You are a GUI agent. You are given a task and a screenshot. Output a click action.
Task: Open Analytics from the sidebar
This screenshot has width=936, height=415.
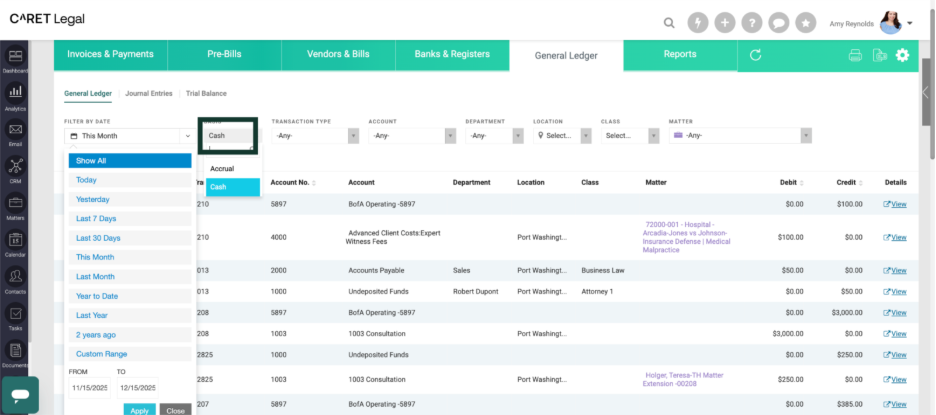(x=16, y=93)
